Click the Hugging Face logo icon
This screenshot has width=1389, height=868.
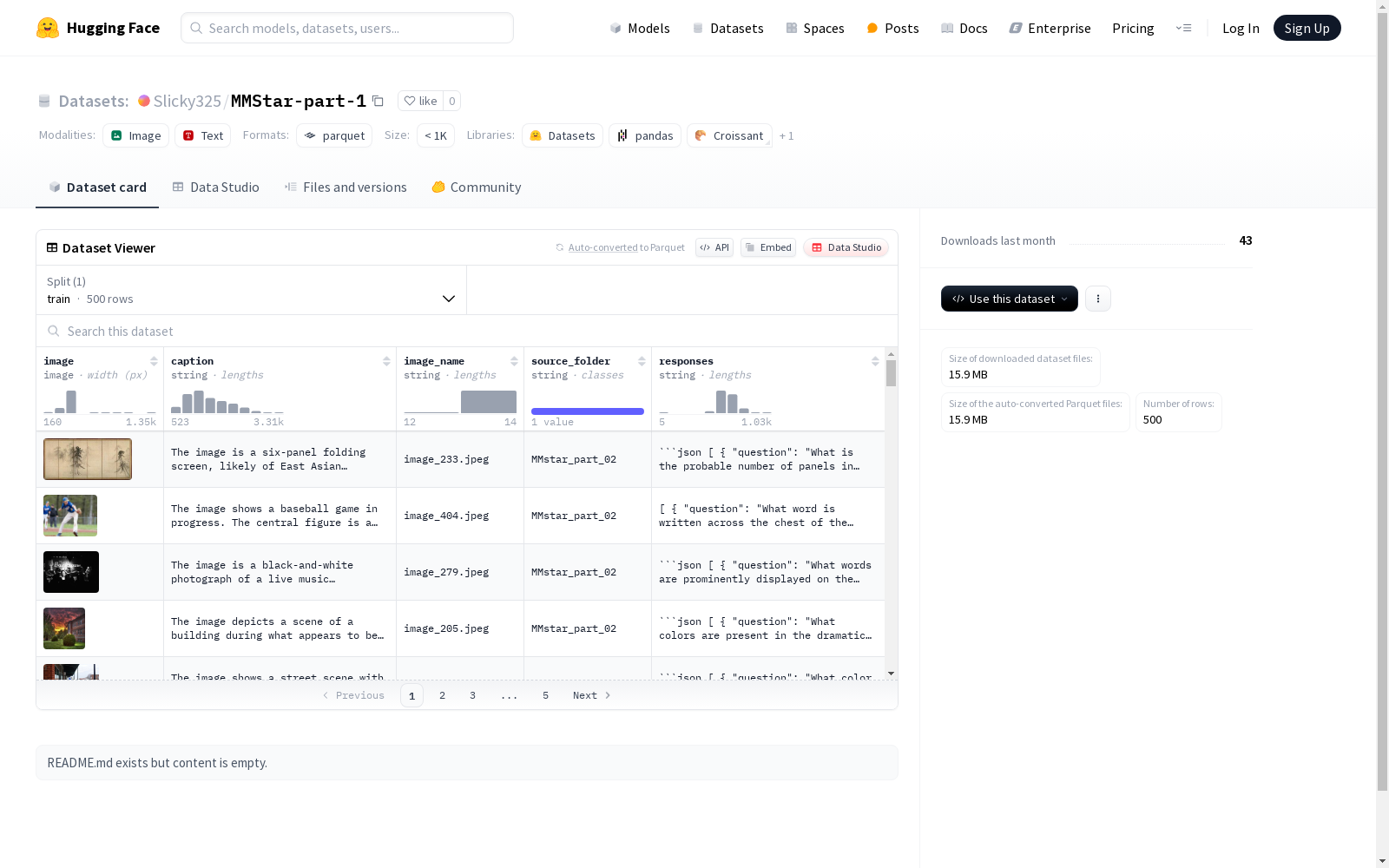click(48, 28)
